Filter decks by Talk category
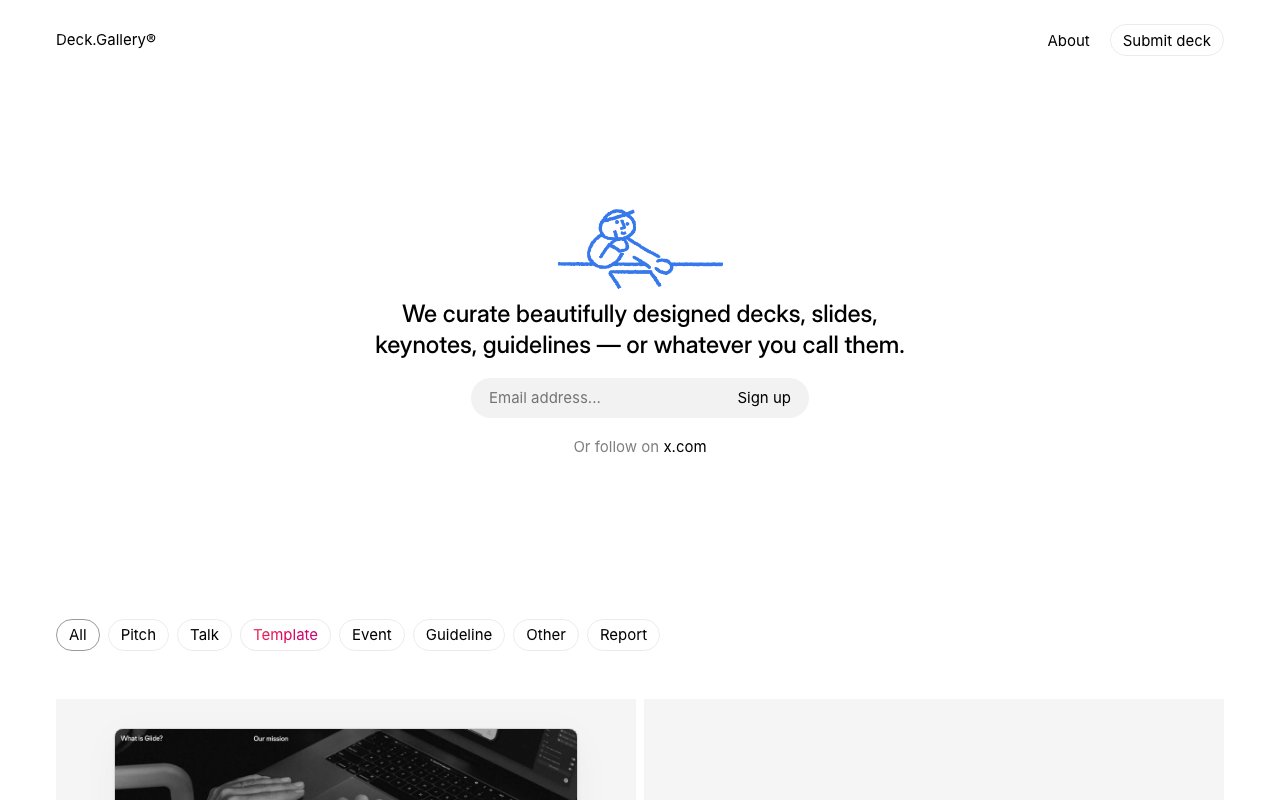1280x800 pixels. click(x=204, y=635)
